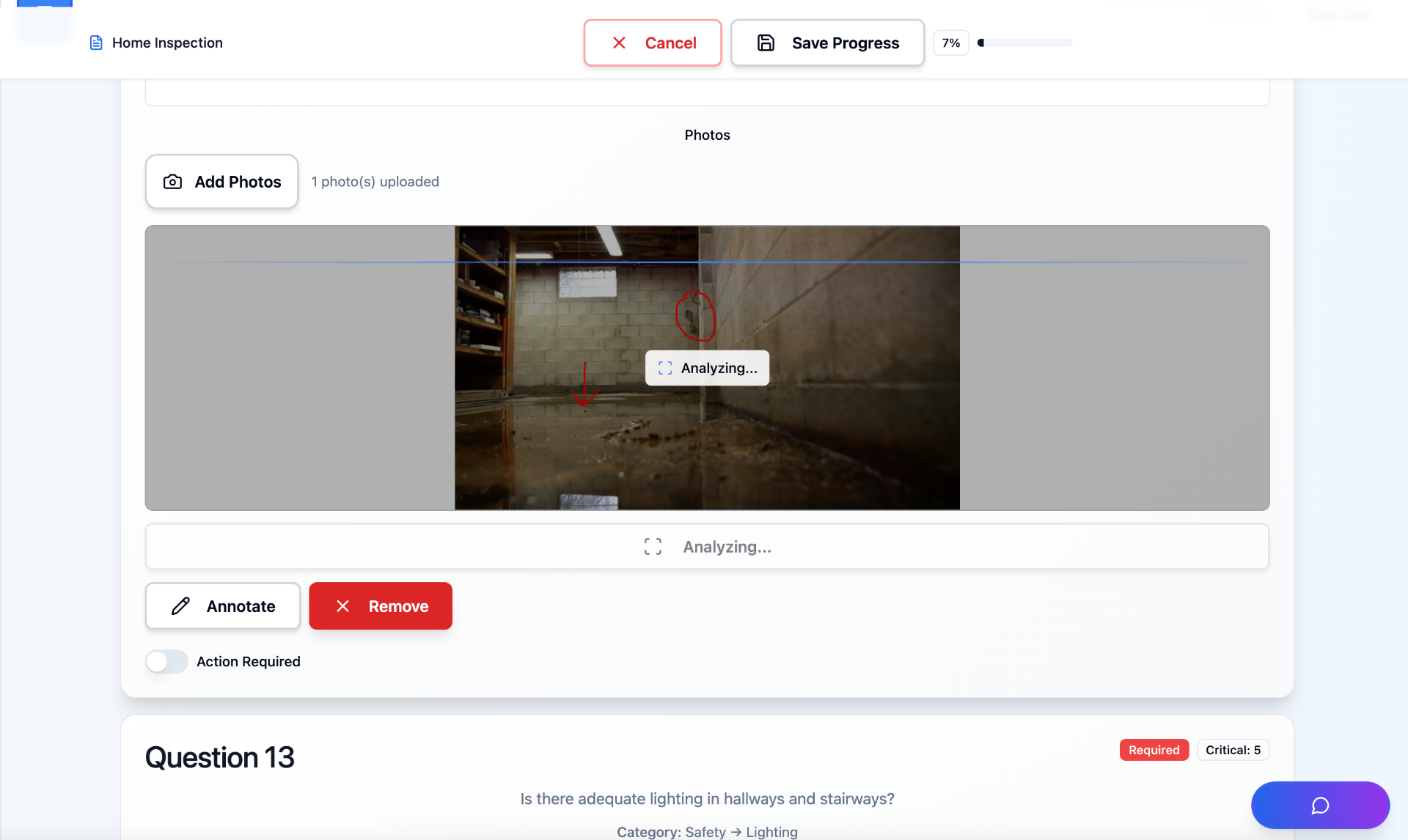Click the Question 13 heading
The image size is (1408, 840).
219,757
